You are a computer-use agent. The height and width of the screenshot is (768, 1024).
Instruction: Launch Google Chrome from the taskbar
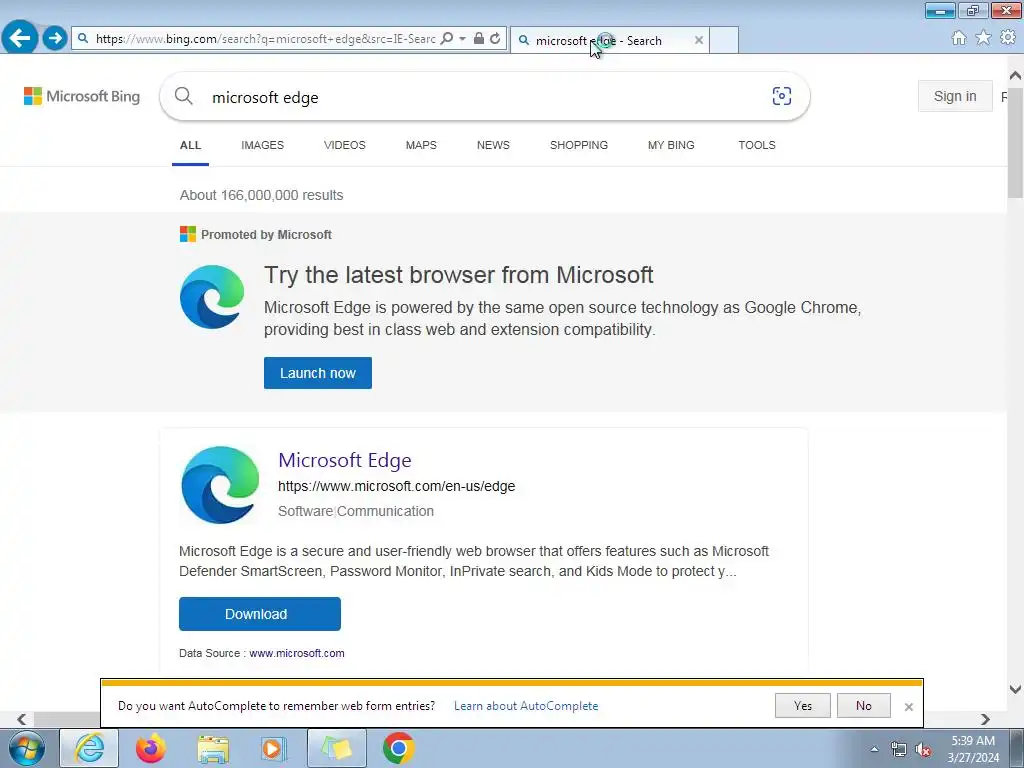[398, 748]
